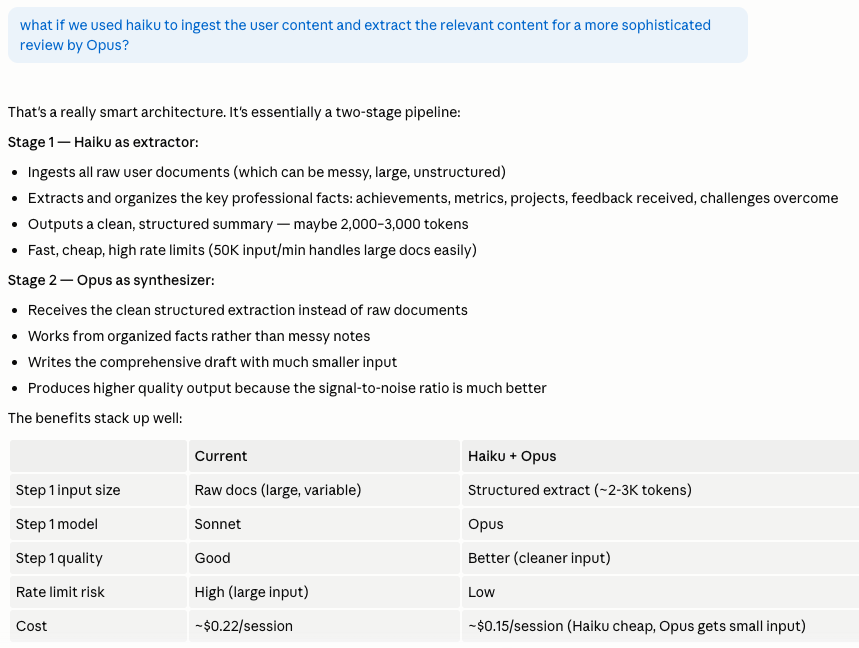Click the blue user message bubble

pyautogui.click(x=377, y=35)
